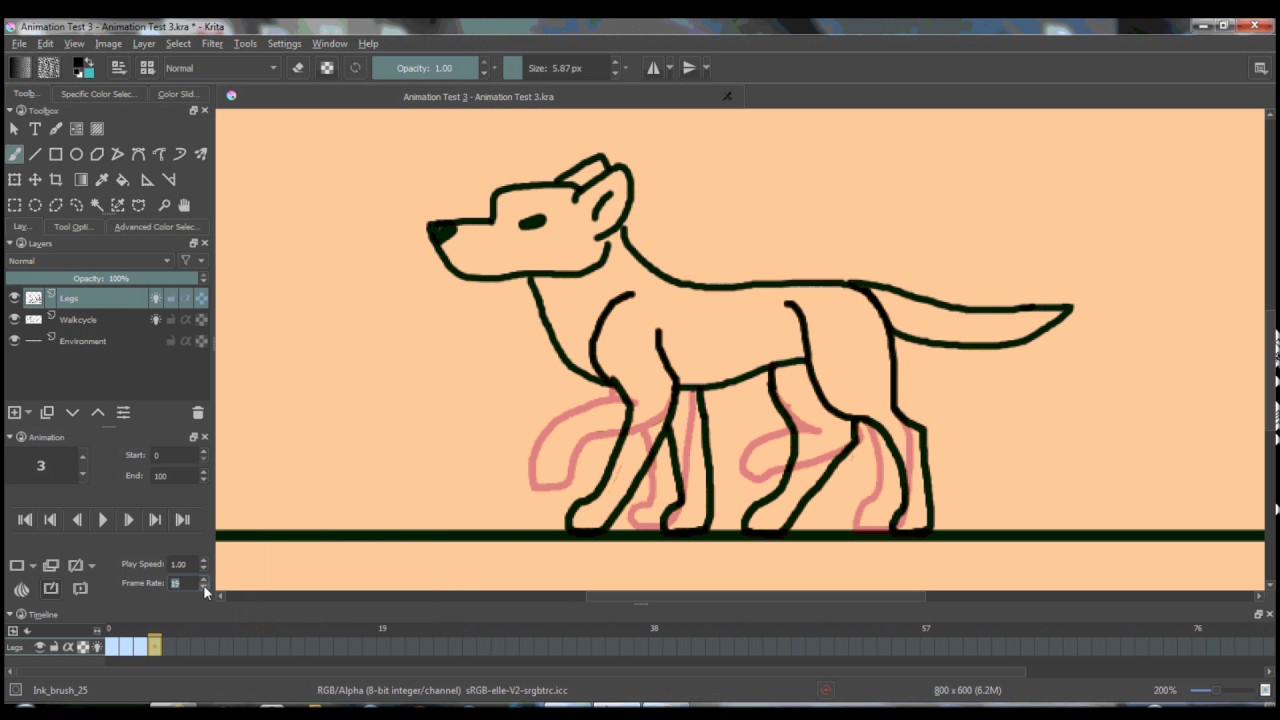1280x720 pixels.
Task: Open the Settings menu
Action: tap(284, 44)
